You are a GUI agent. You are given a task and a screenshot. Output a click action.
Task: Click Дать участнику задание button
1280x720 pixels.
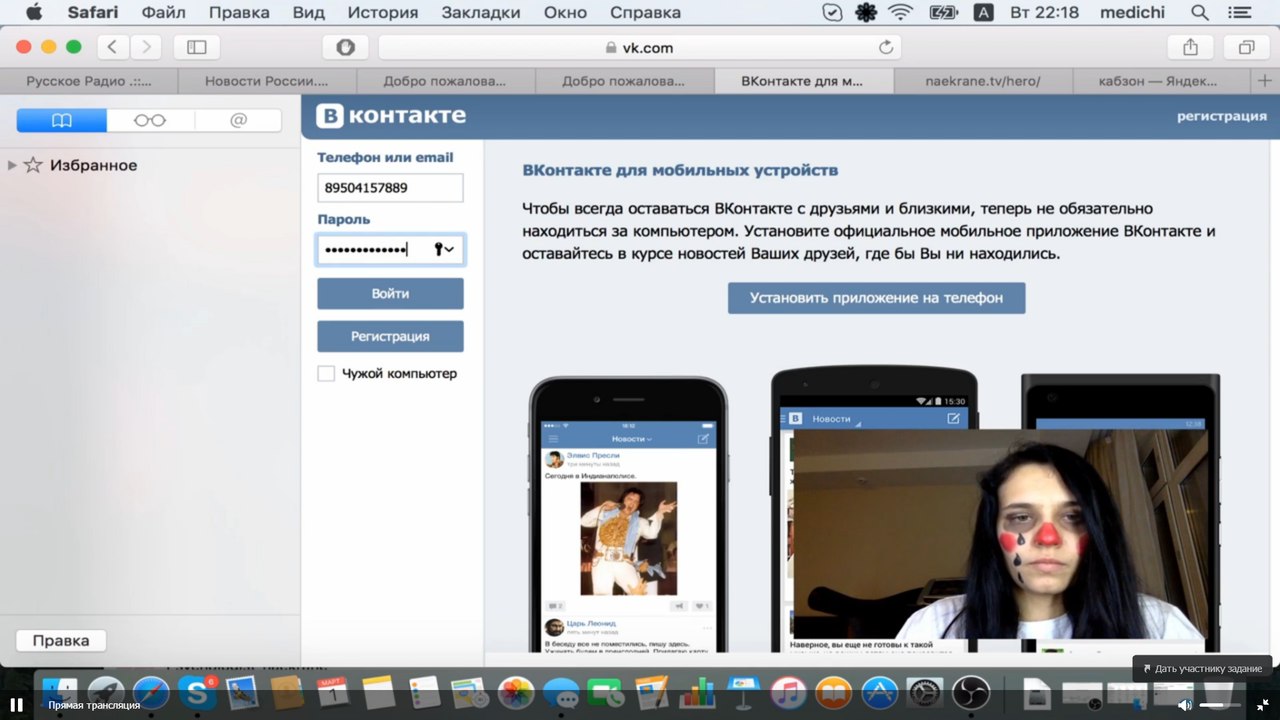click(1202, 668)
